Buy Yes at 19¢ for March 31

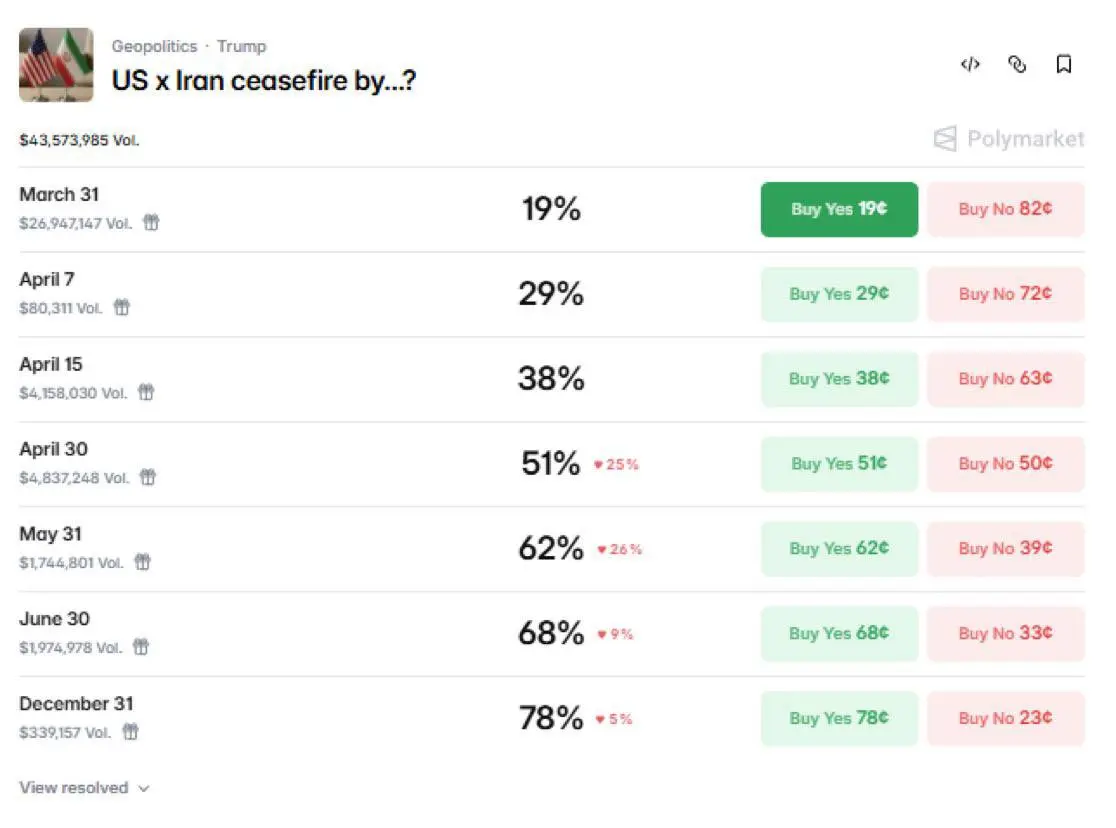[x=839, y=209]
